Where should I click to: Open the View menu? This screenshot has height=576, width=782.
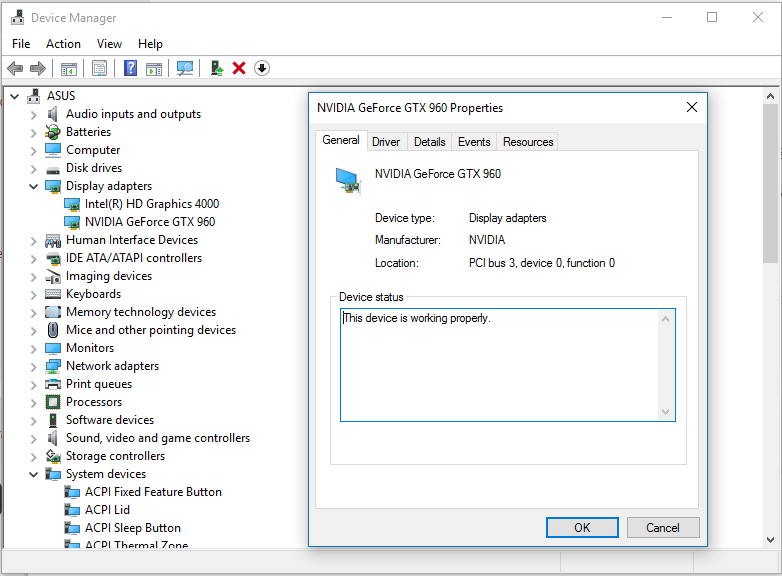pos(109,44)
